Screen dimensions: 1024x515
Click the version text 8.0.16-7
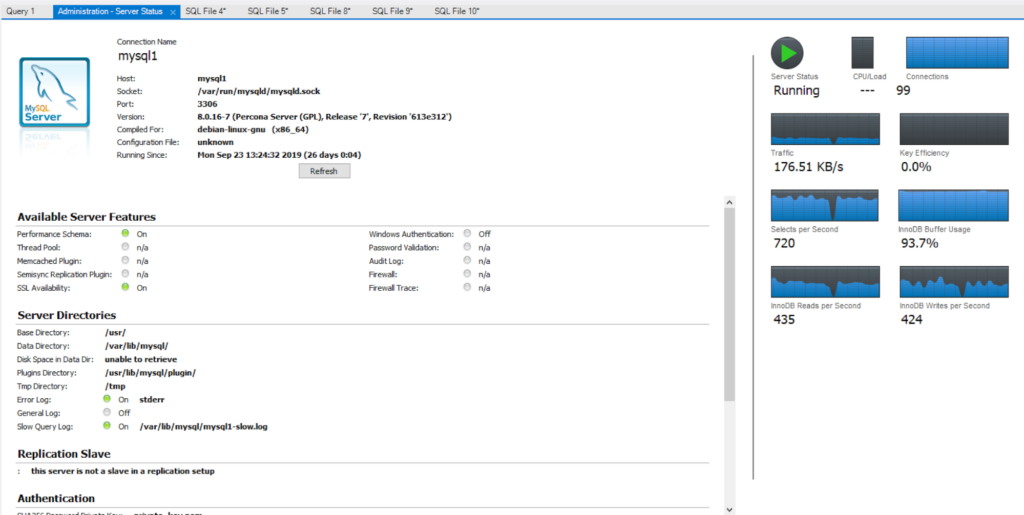[x=325, y=117]
